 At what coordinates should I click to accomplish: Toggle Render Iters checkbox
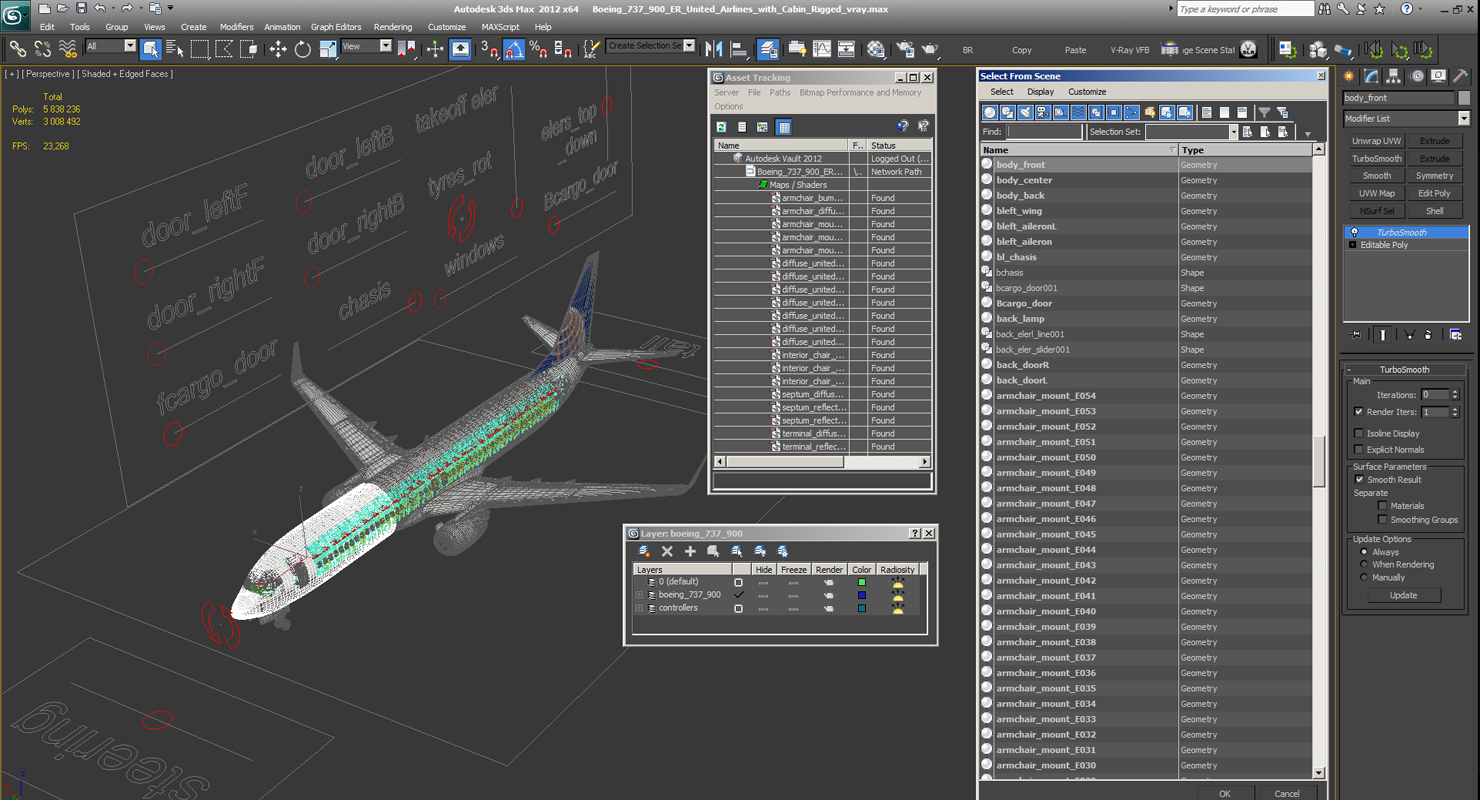point(1358,411)
